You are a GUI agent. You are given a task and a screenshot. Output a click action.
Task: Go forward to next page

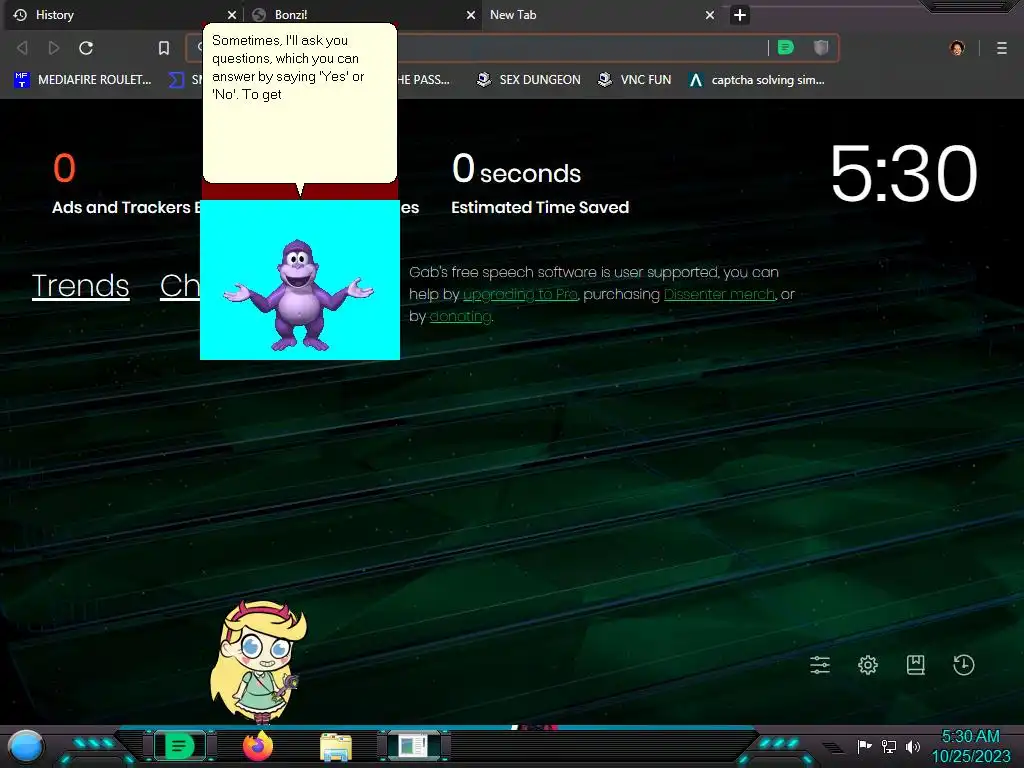54,48
